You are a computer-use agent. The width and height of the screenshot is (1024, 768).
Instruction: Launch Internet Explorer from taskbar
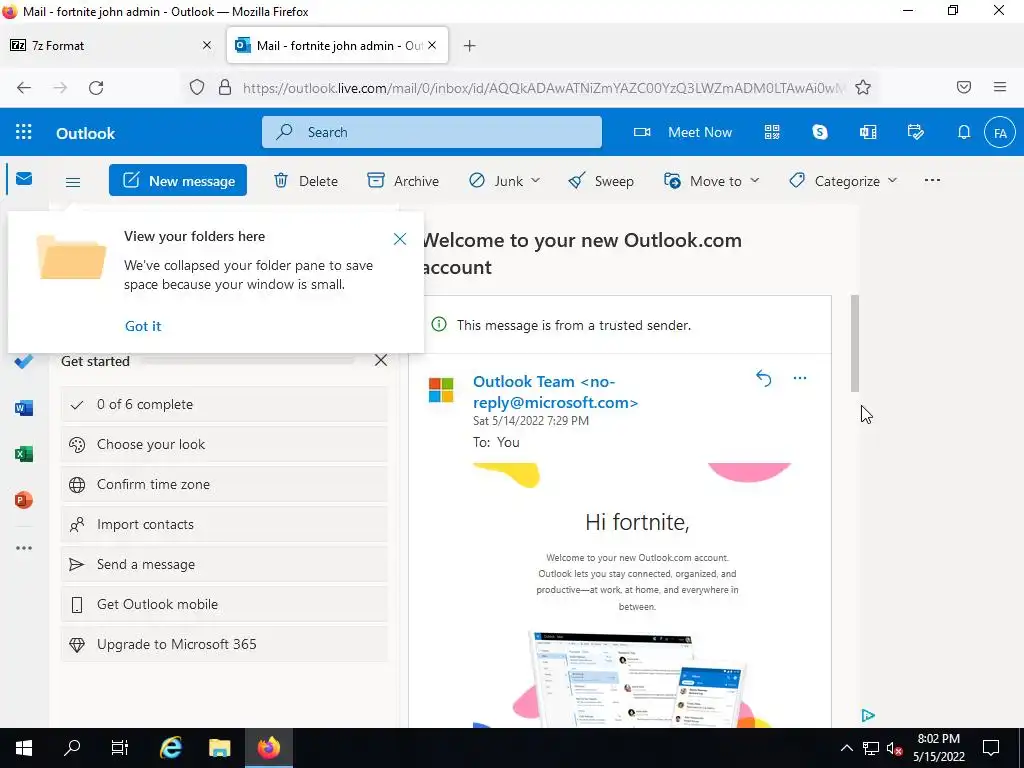(x=171, y=748)
